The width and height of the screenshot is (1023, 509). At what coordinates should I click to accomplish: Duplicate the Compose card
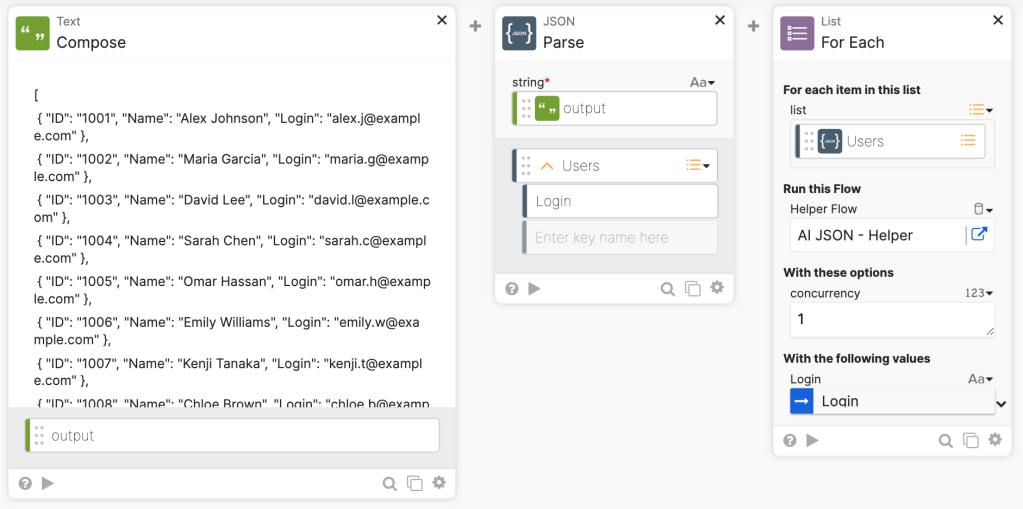coord(414,484)
